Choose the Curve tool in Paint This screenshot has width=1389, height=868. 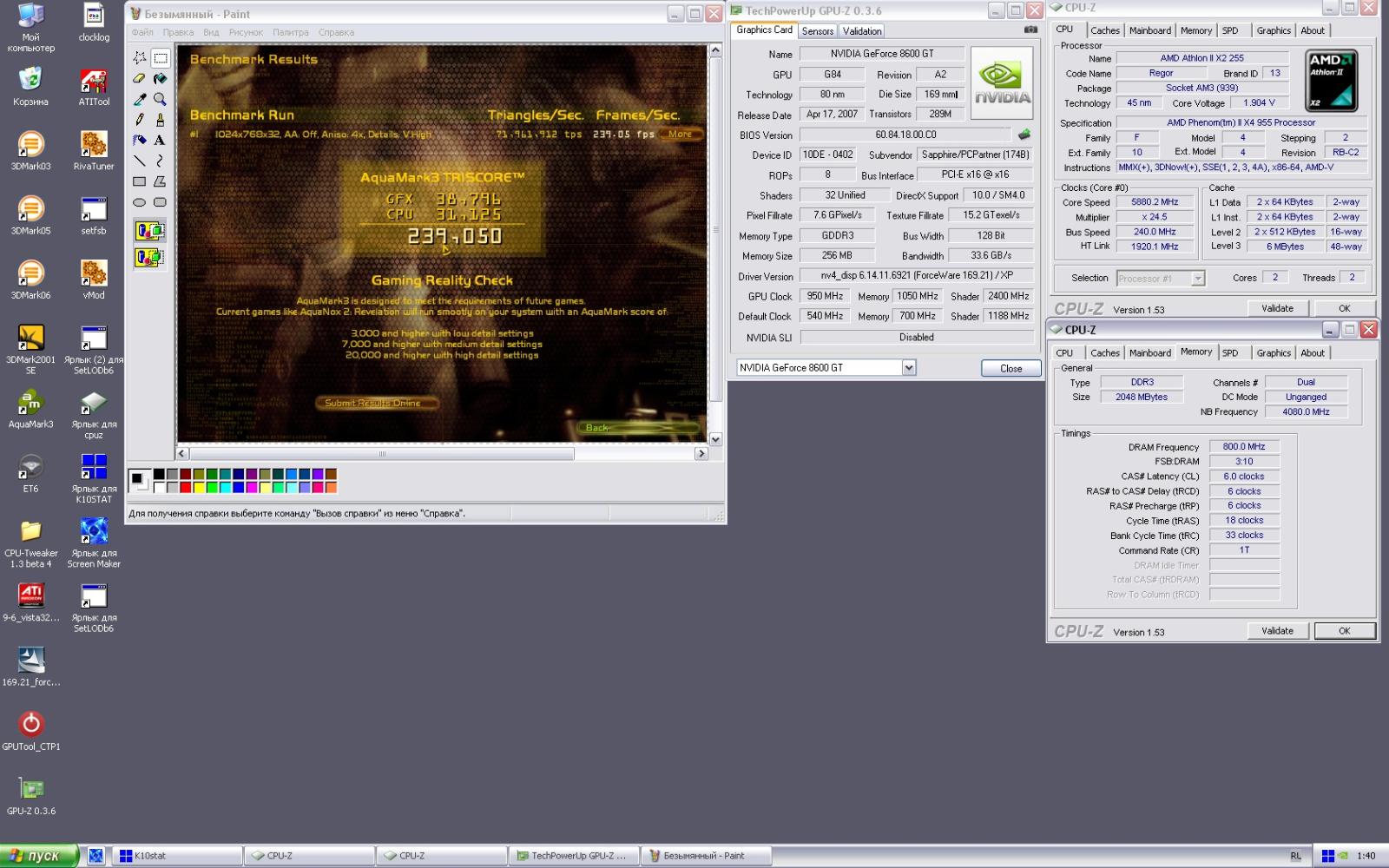click(161, 161)
